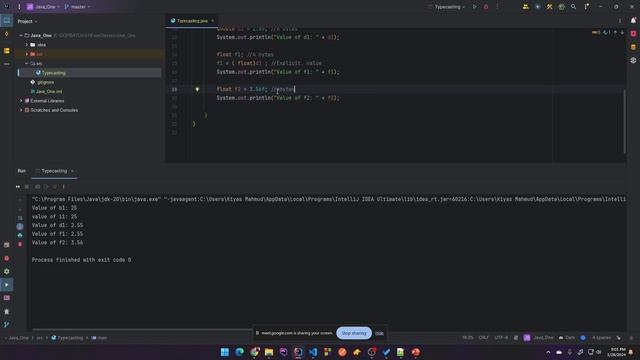
Task: Open Java_One project dropdown
Action: click(43, 7)
